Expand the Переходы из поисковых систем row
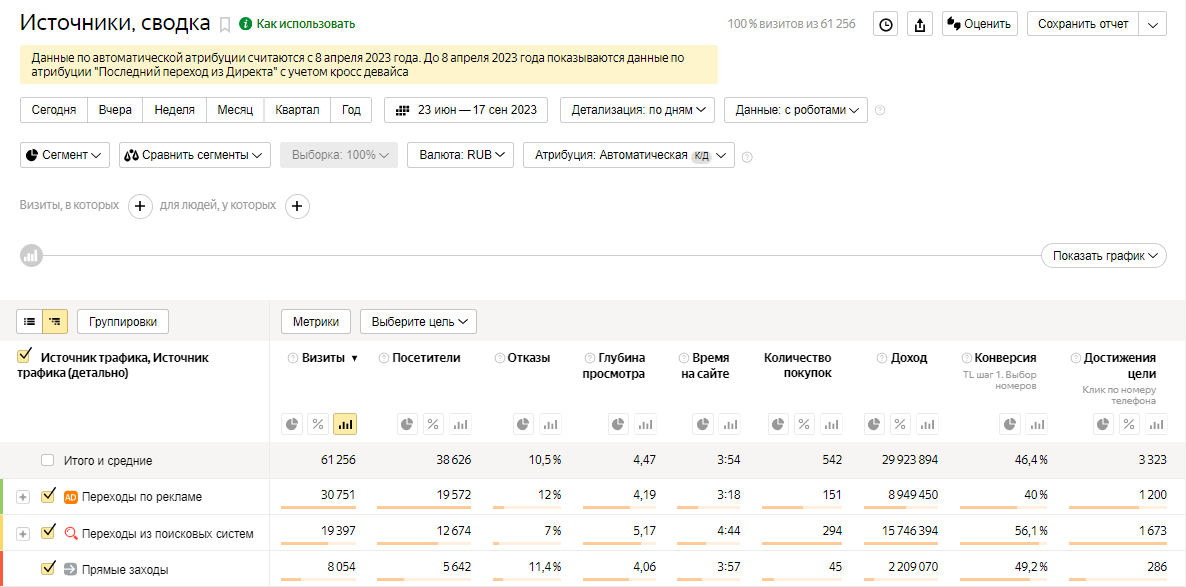 pos(23,533)
